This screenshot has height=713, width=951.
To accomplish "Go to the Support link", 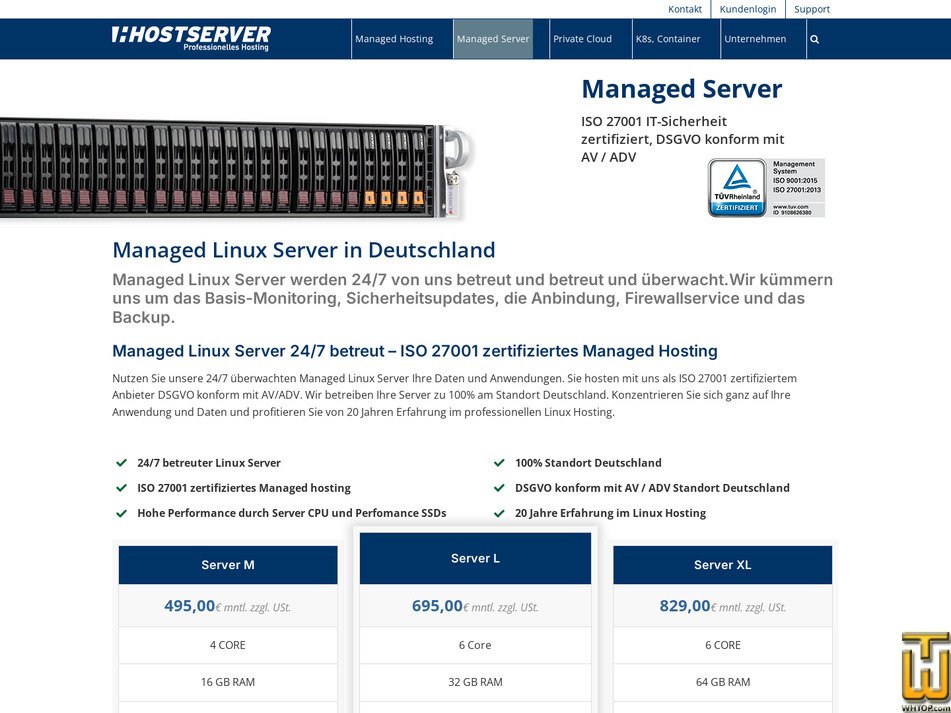I will click(x=812, y=9).
